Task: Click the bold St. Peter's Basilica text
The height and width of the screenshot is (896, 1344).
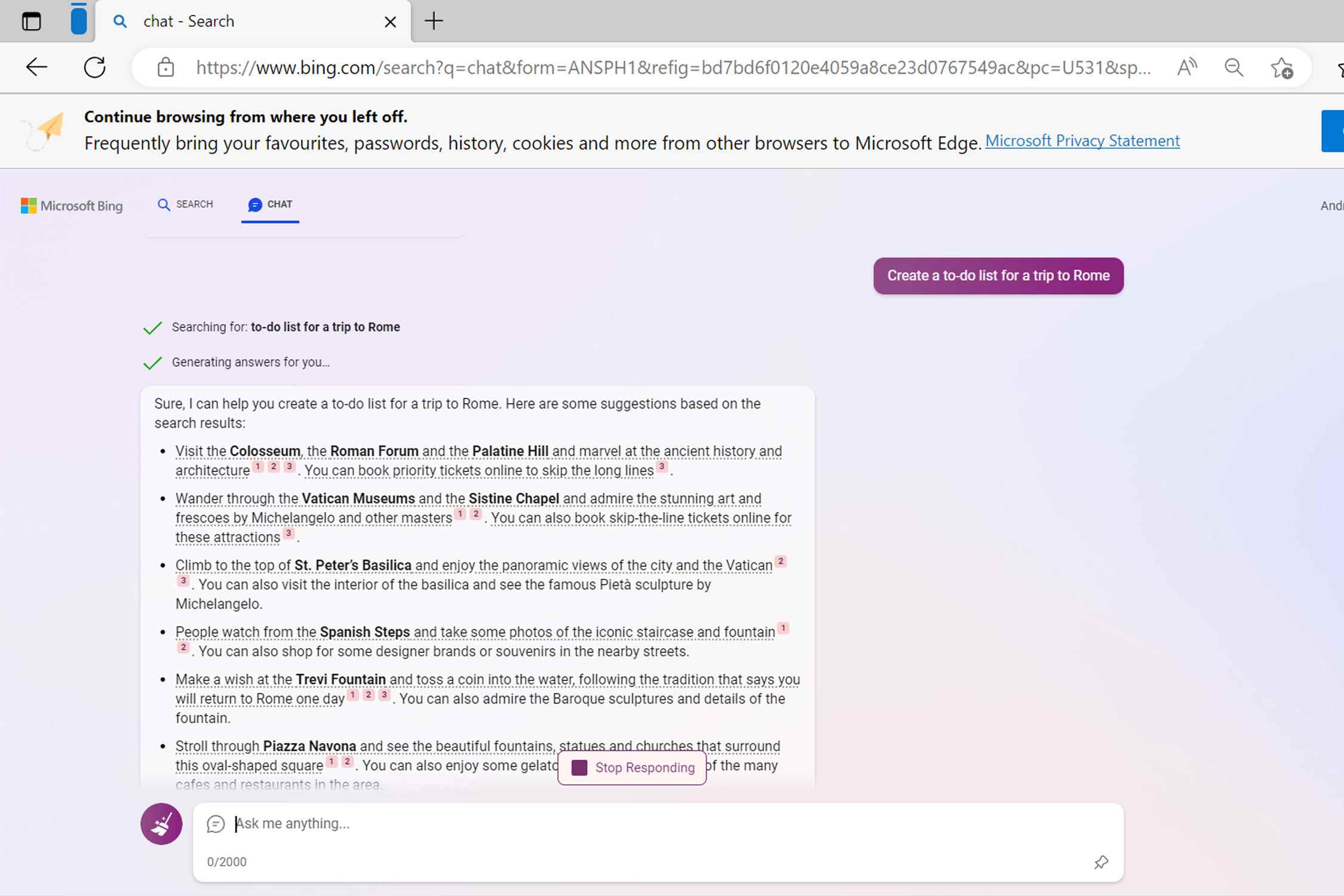Action: pos(353,565)
